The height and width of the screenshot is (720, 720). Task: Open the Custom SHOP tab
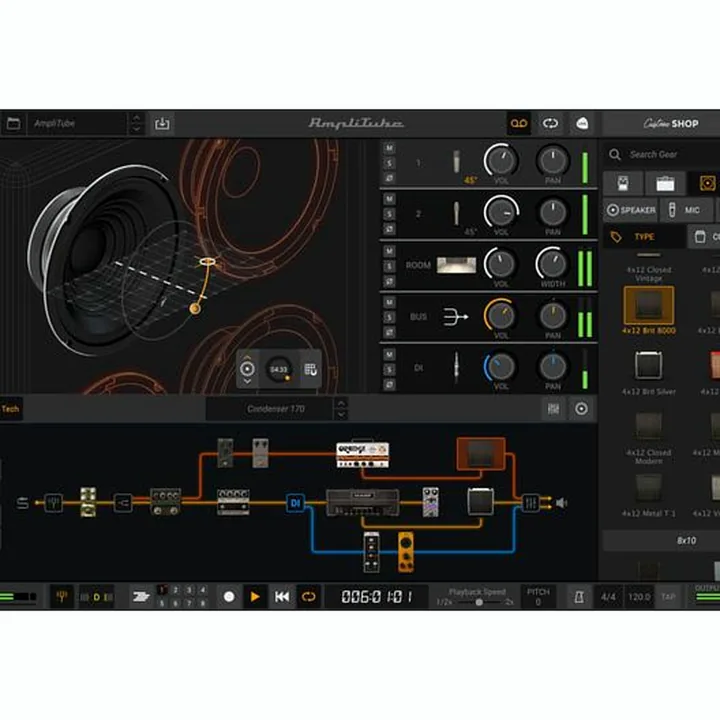pos(671,124)
